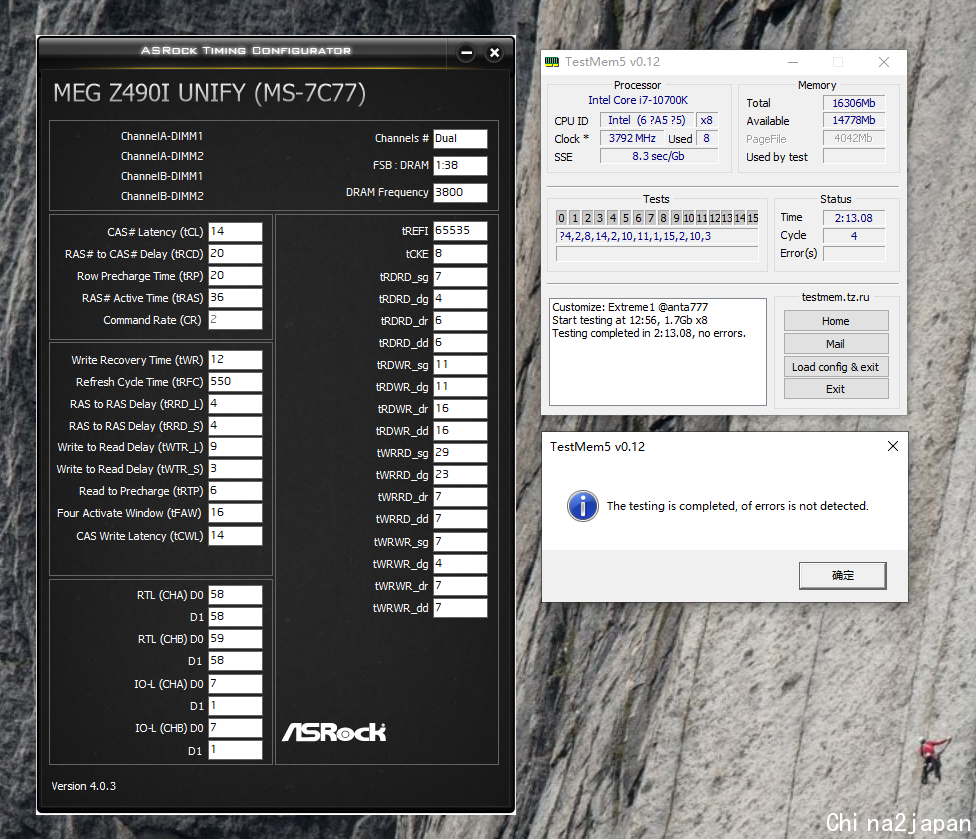Screen dimensions: 976x839
Task: Click the Write Recovery Time (tWR) field
Action: pos(235,360)
